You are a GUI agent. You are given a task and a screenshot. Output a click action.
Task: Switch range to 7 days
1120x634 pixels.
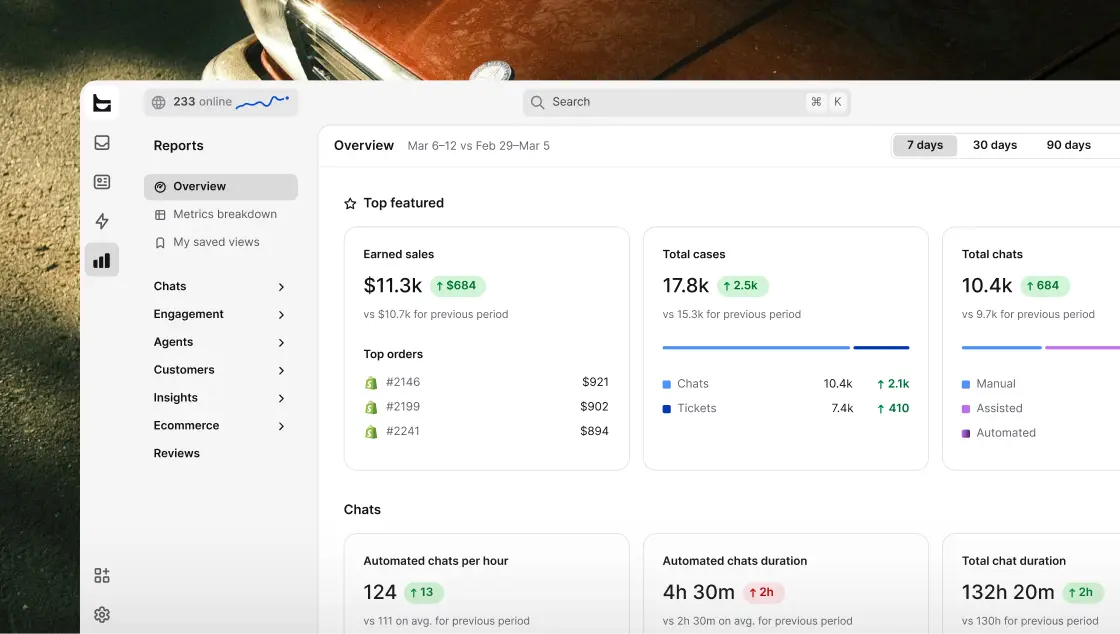925,145
